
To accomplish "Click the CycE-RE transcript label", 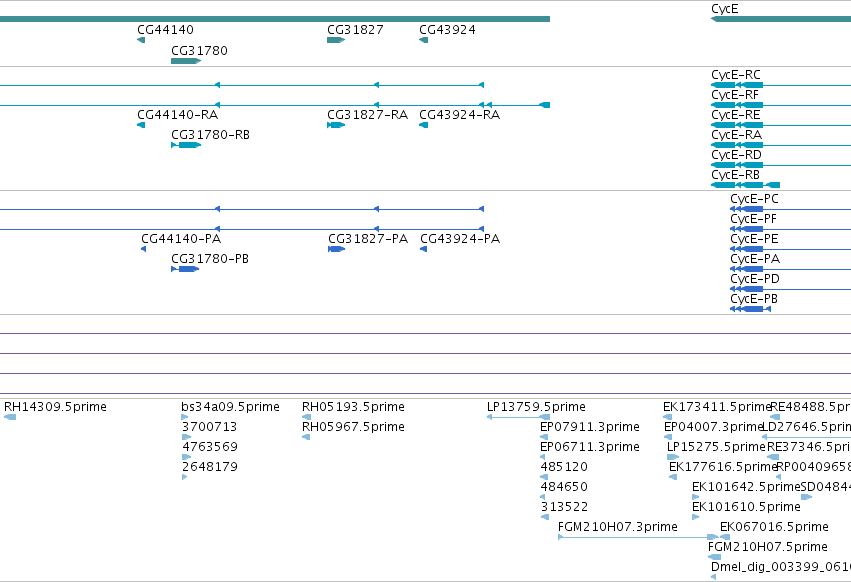I will tap(735, 115).
